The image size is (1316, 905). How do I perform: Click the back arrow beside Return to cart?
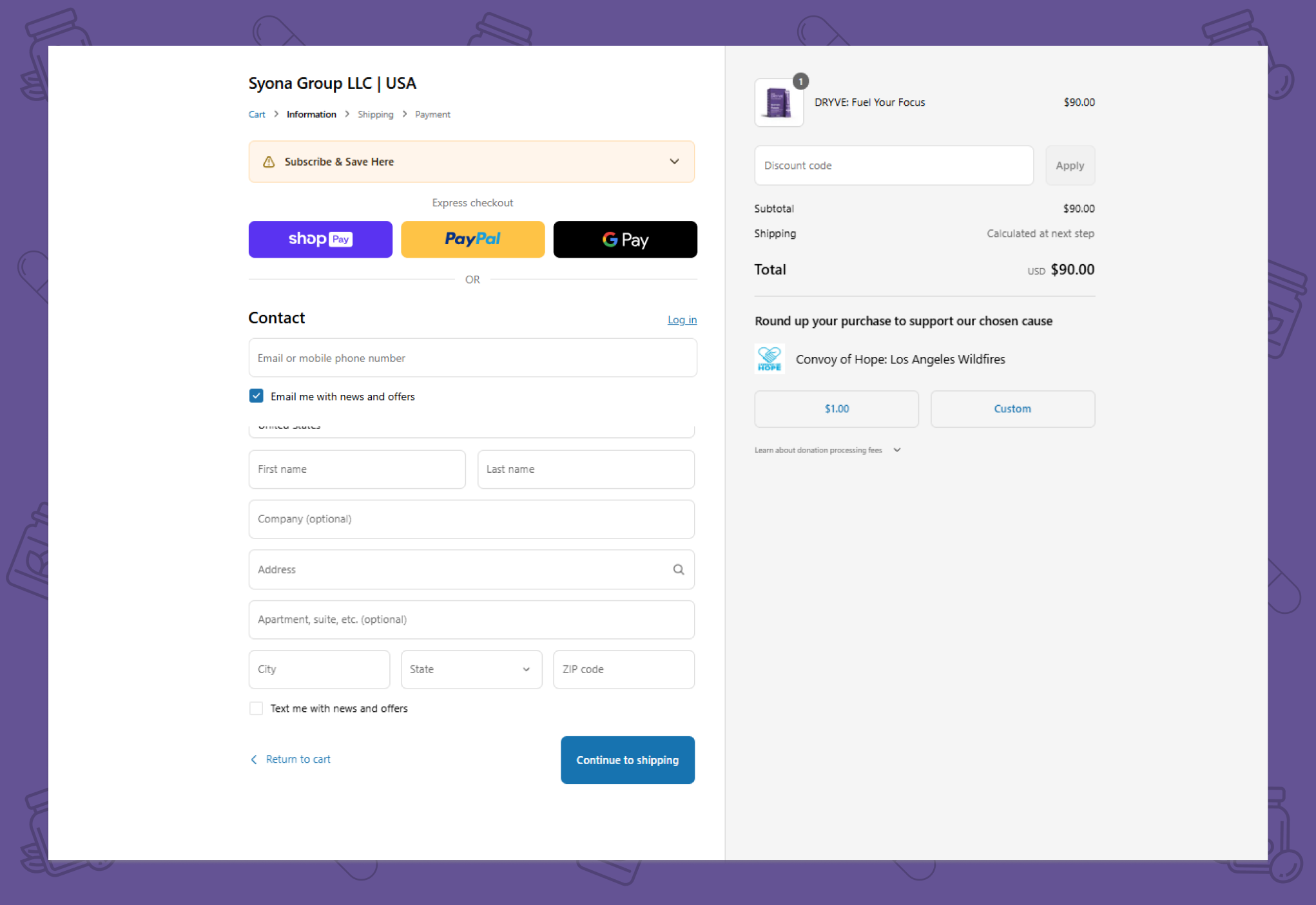pyautogui.click(x=254, y=759)
